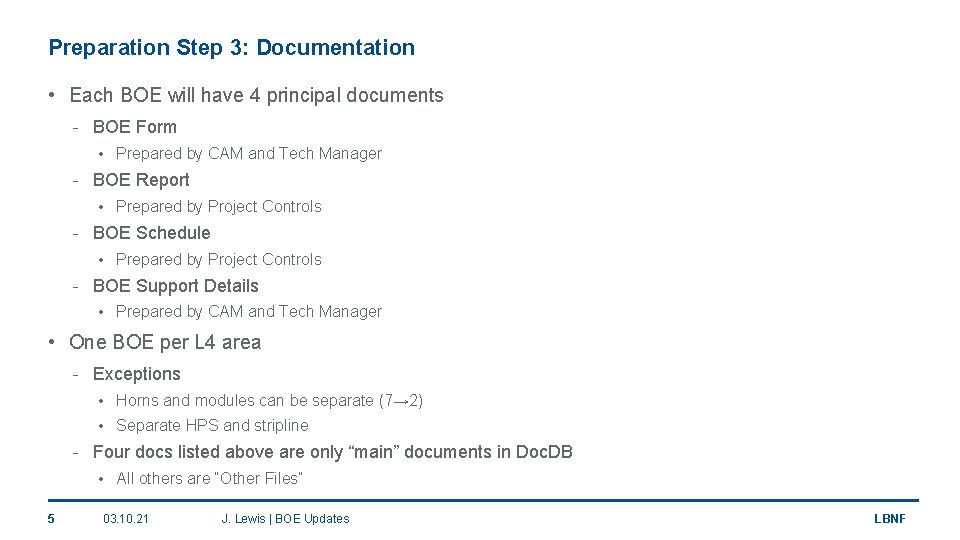
Task: Select 'Prepared by CAM and Tech Manager' under Support Details
Action: pos(249,312)
